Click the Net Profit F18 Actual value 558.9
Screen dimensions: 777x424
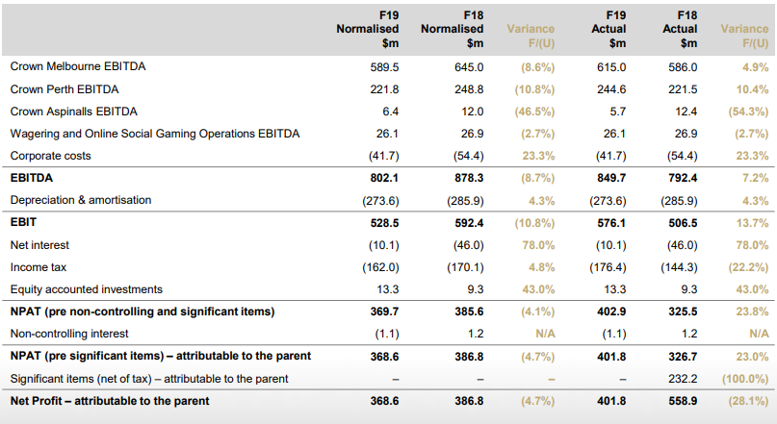pos(682,401)
